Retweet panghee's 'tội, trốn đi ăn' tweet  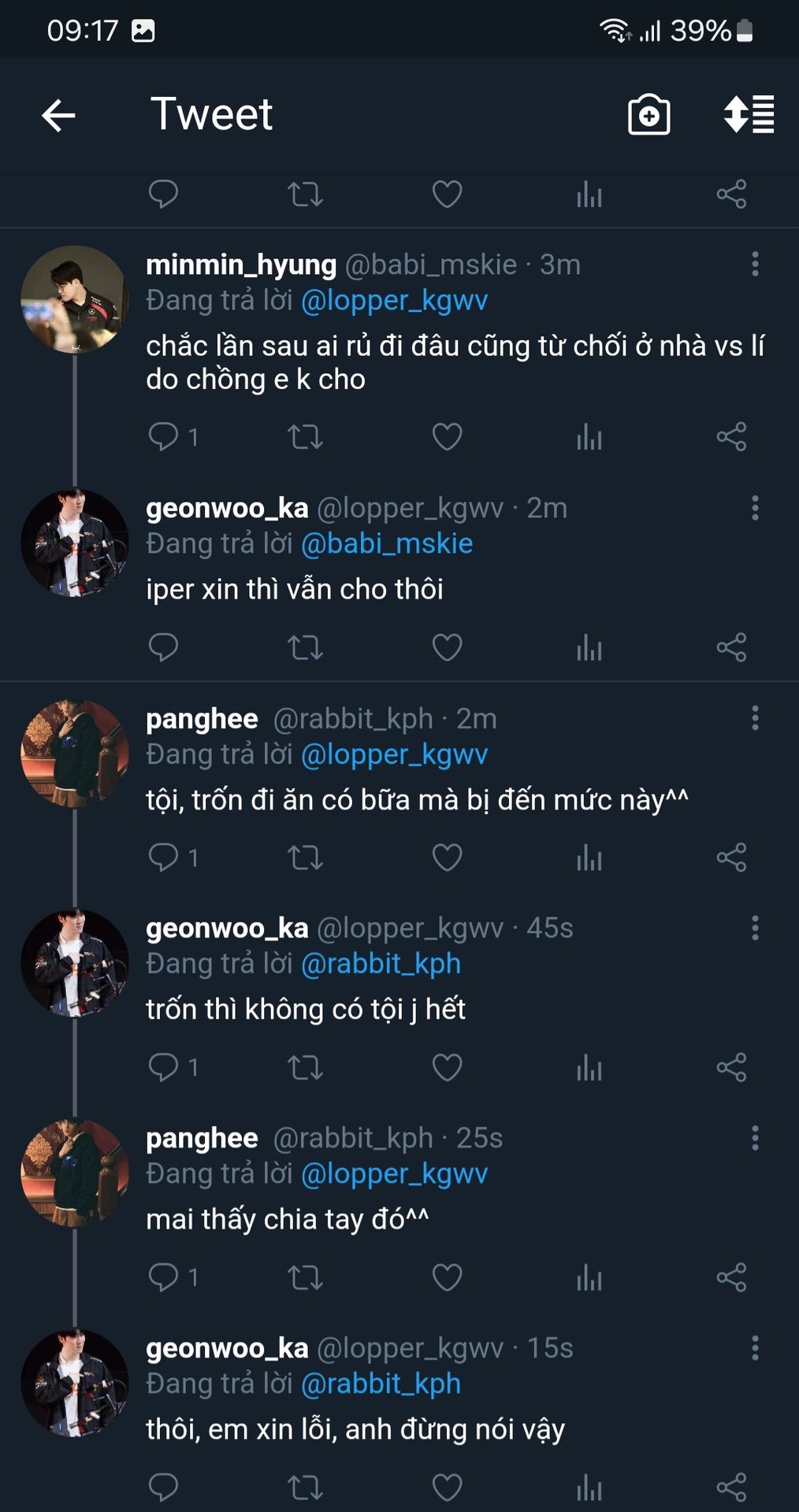(305, 857)
